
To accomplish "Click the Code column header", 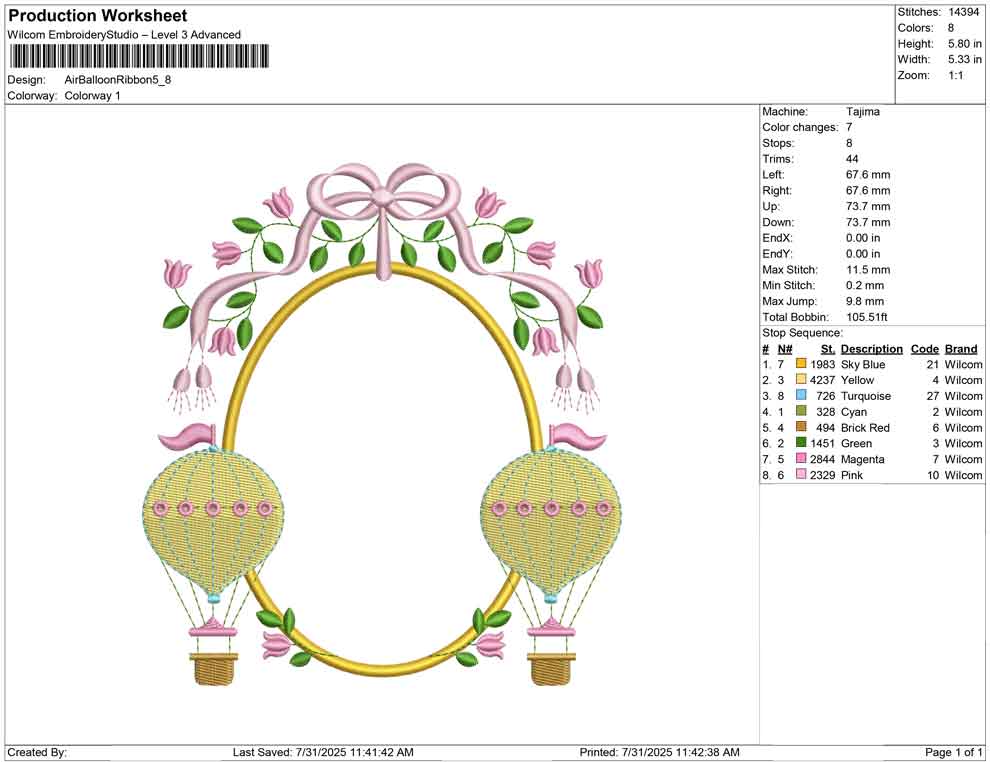I will pyautogui.click(x=925, y=349).
